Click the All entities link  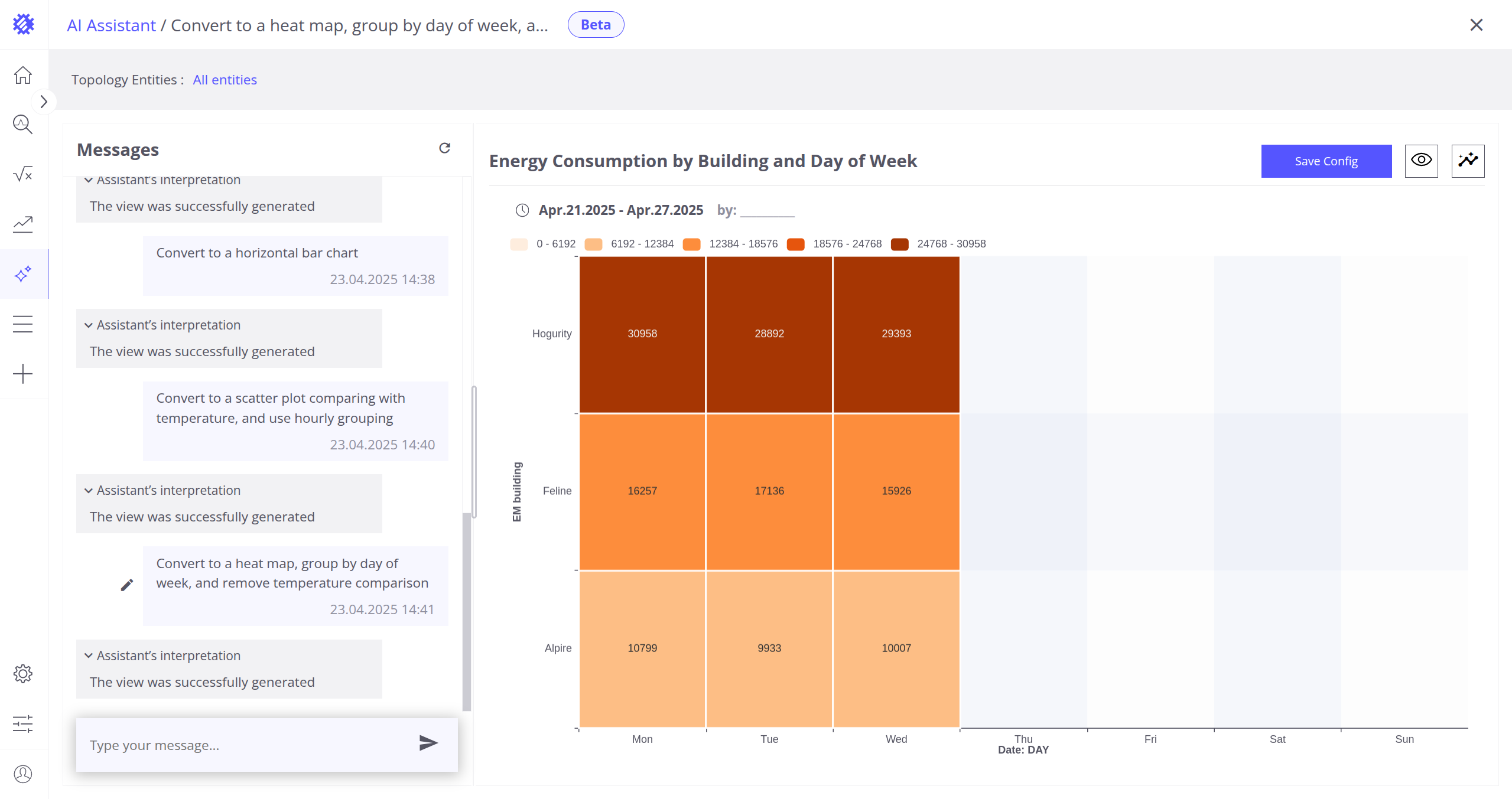[x=225, y=80]
